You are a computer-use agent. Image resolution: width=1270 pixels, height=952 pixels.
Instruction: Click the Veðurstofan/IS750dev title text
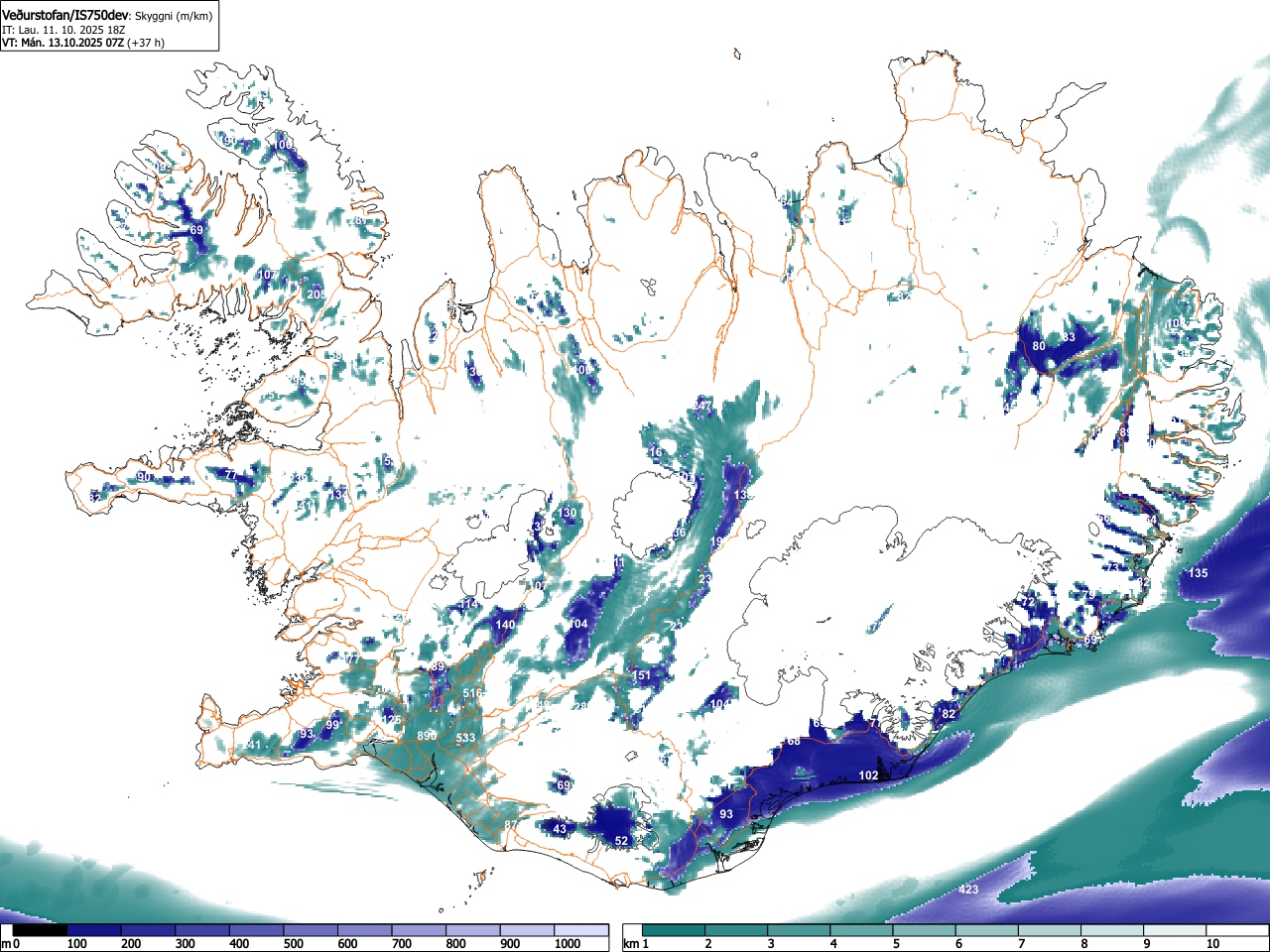point(64,15)
